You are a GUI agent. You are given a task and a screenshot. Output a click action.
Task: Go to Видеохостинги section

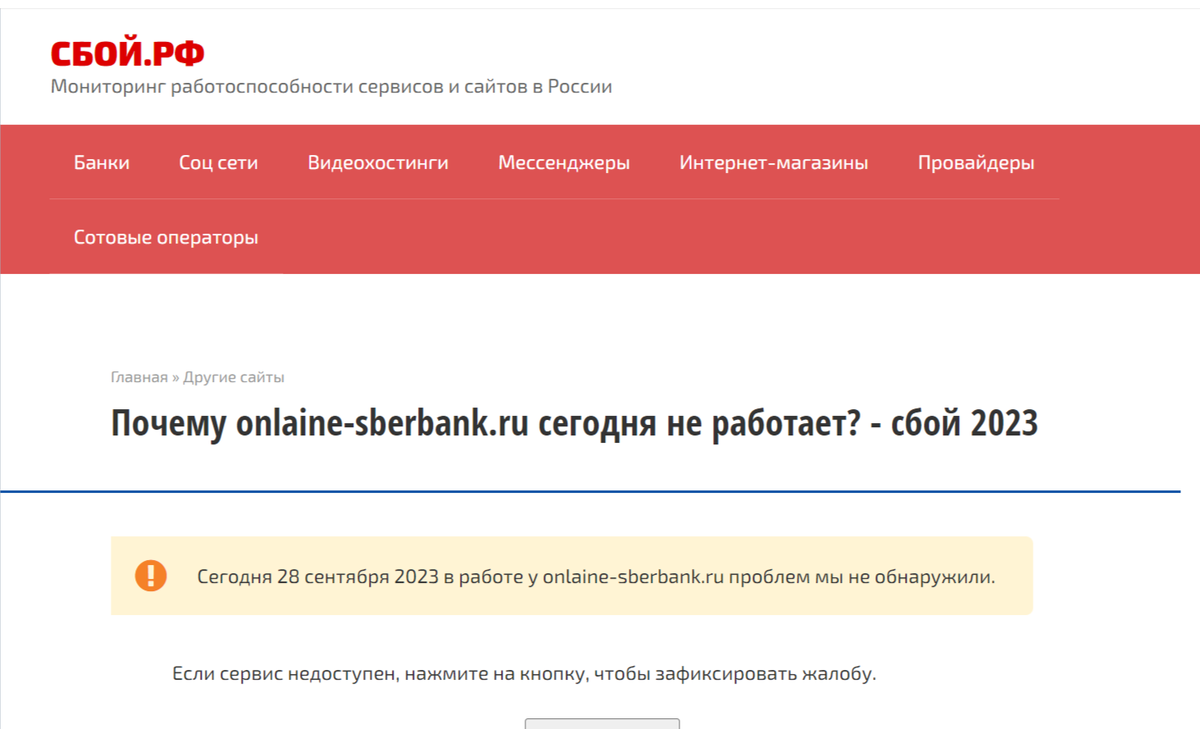[378, 163]
